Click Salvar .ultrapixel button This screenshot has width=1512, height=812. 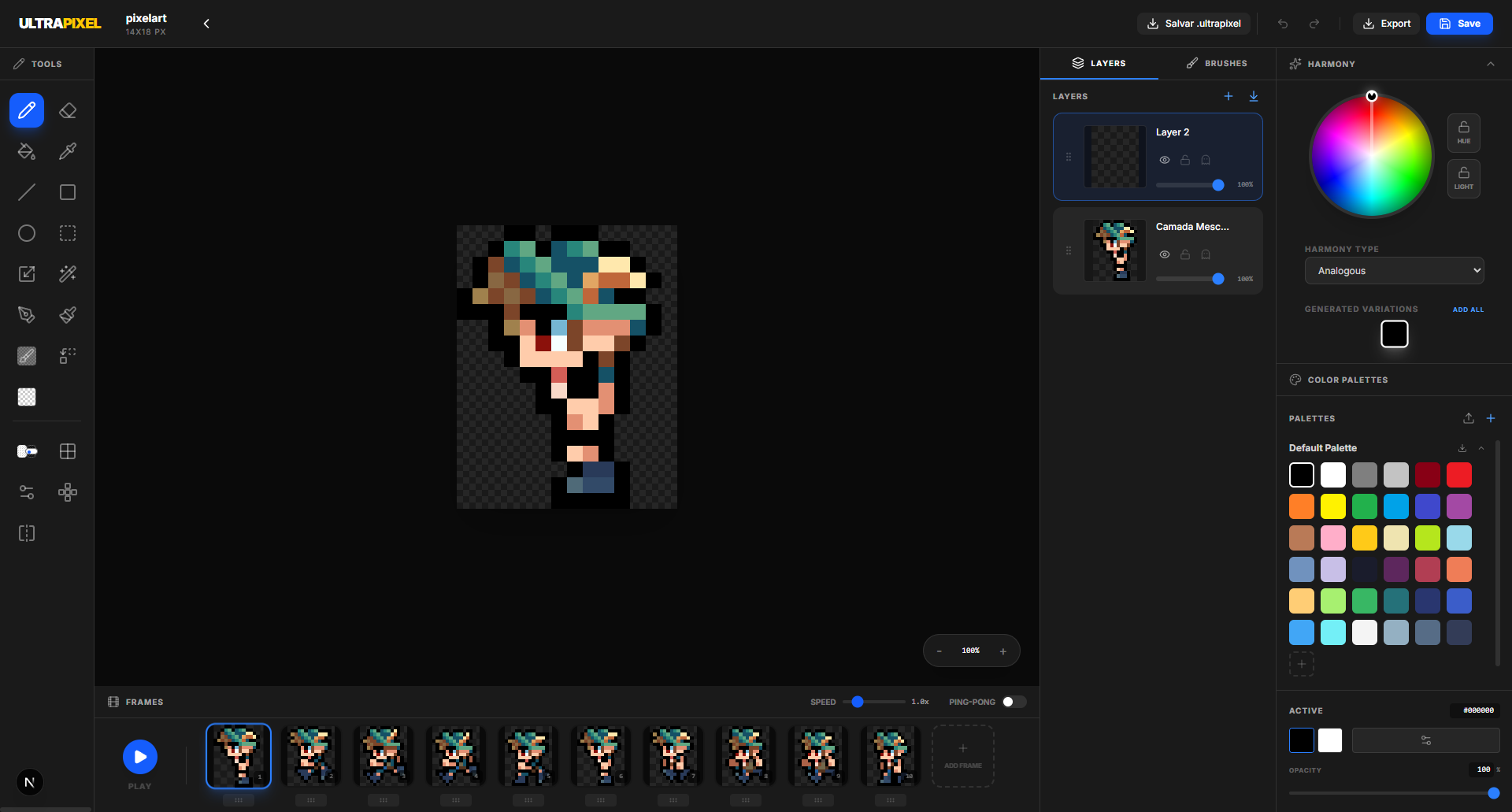1194,24
